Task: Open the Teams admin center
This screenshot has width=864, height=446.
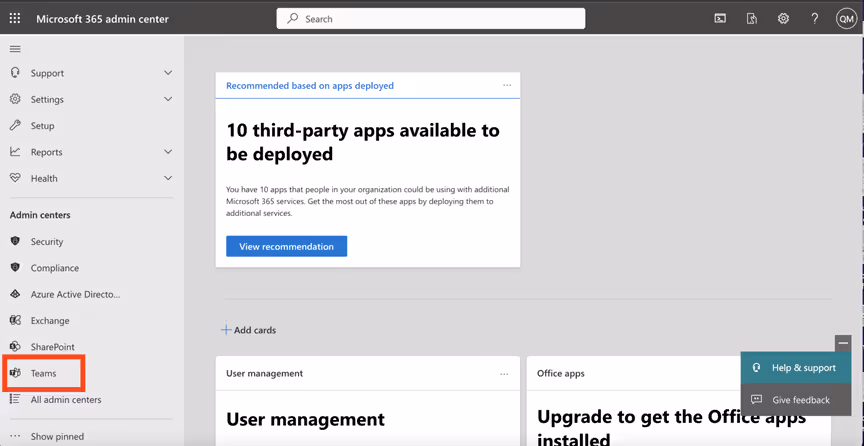Action: tap(43, 373)
